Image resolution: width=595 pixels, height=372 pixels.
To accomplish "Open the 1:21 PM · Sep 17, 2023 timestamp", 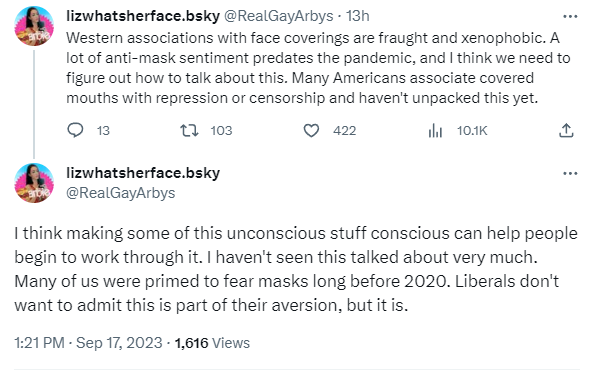I will click(x=88, y=343).
